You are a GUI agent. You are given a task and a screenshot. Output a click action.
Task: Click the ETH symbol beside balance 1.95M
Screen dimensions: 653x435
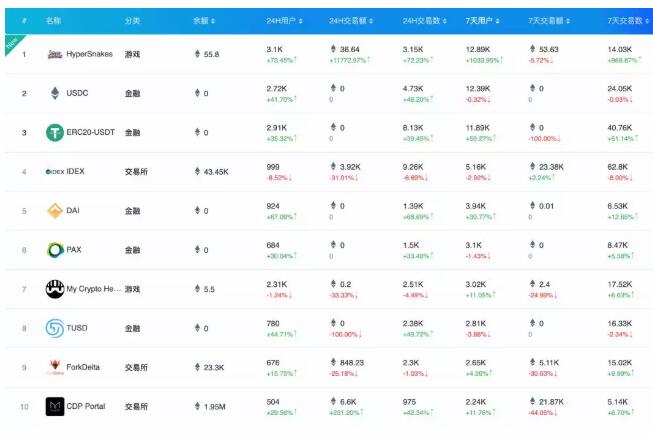[197, 406]
